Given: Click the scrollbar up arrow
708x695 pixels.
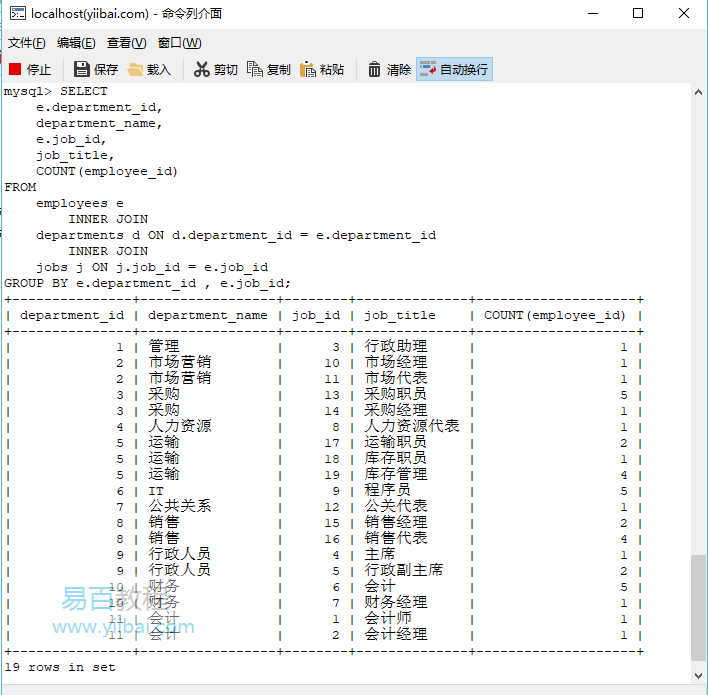Looking at the screenshot, I should [698, 92].
